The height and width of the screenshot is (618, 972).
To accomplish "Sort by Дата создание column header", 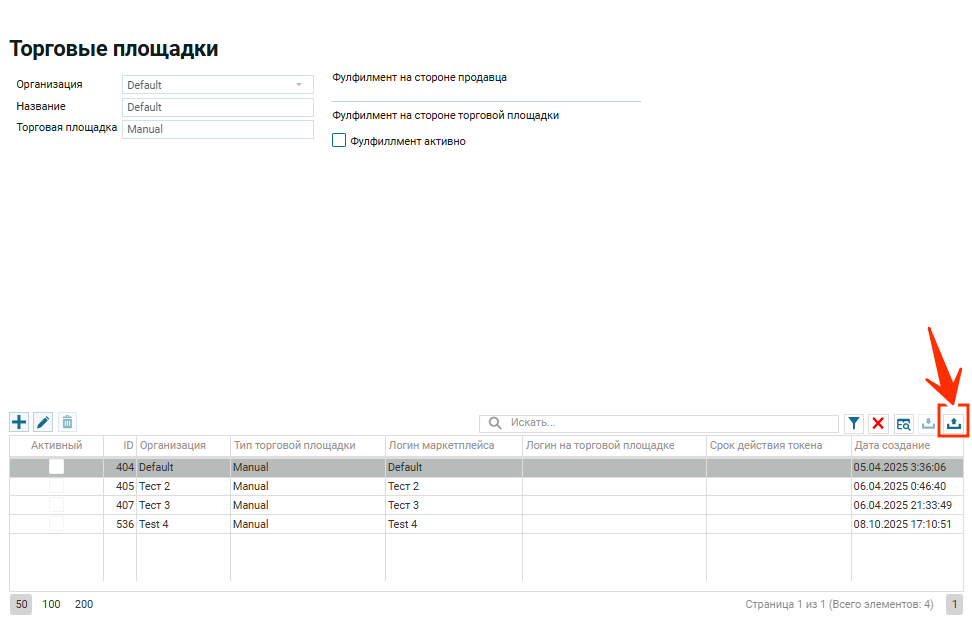I will pyautogui.click(x=891, y=445).
